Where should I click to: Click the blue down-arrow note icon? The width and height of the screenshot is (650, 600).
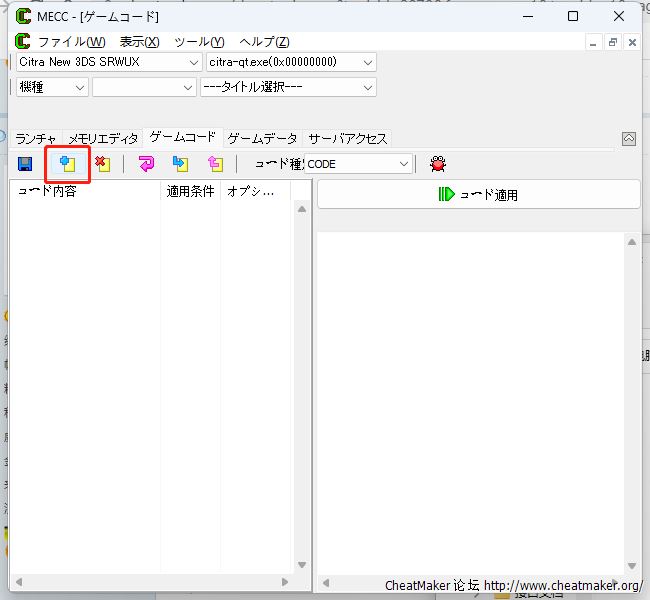[180, 163]
